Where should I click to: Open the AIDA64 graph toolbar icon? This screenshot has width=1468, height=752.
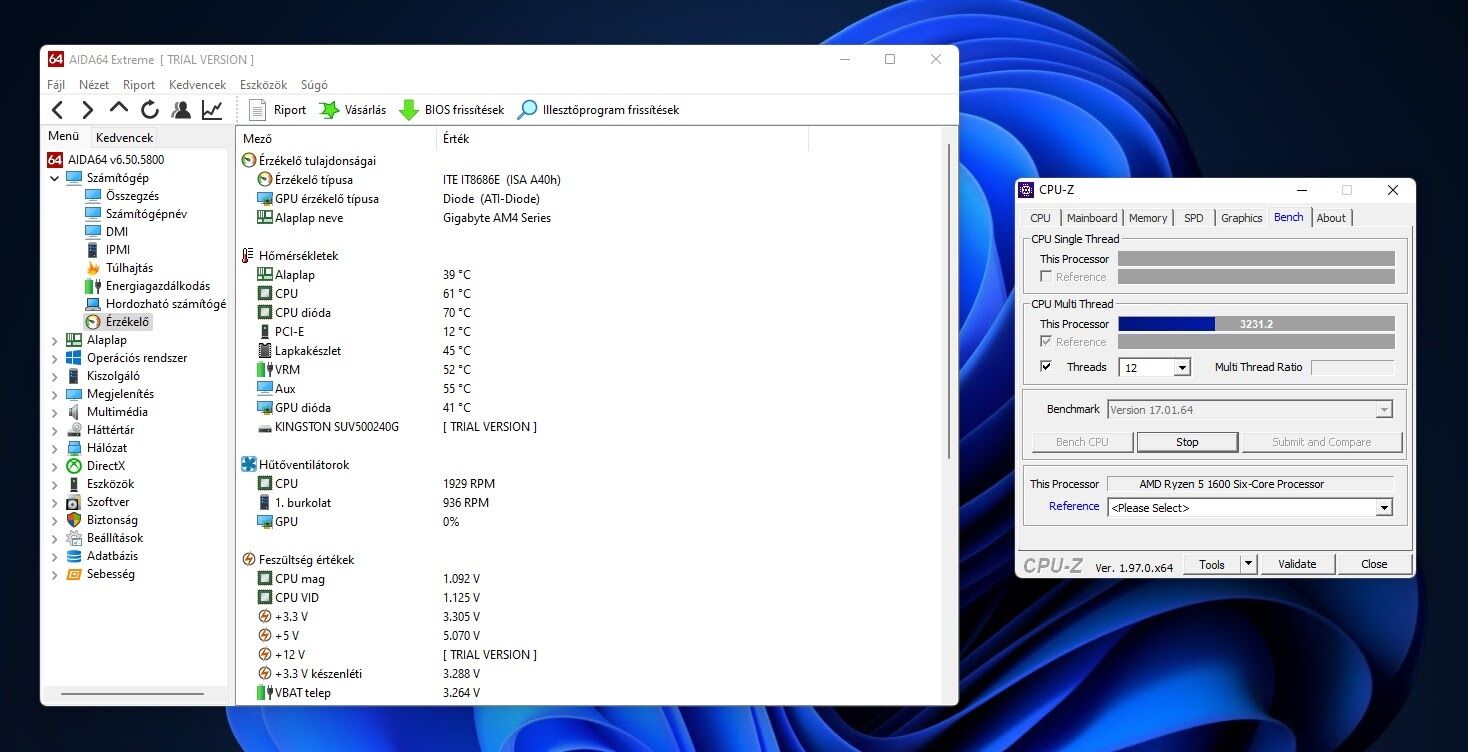click(x=212, y=110)
